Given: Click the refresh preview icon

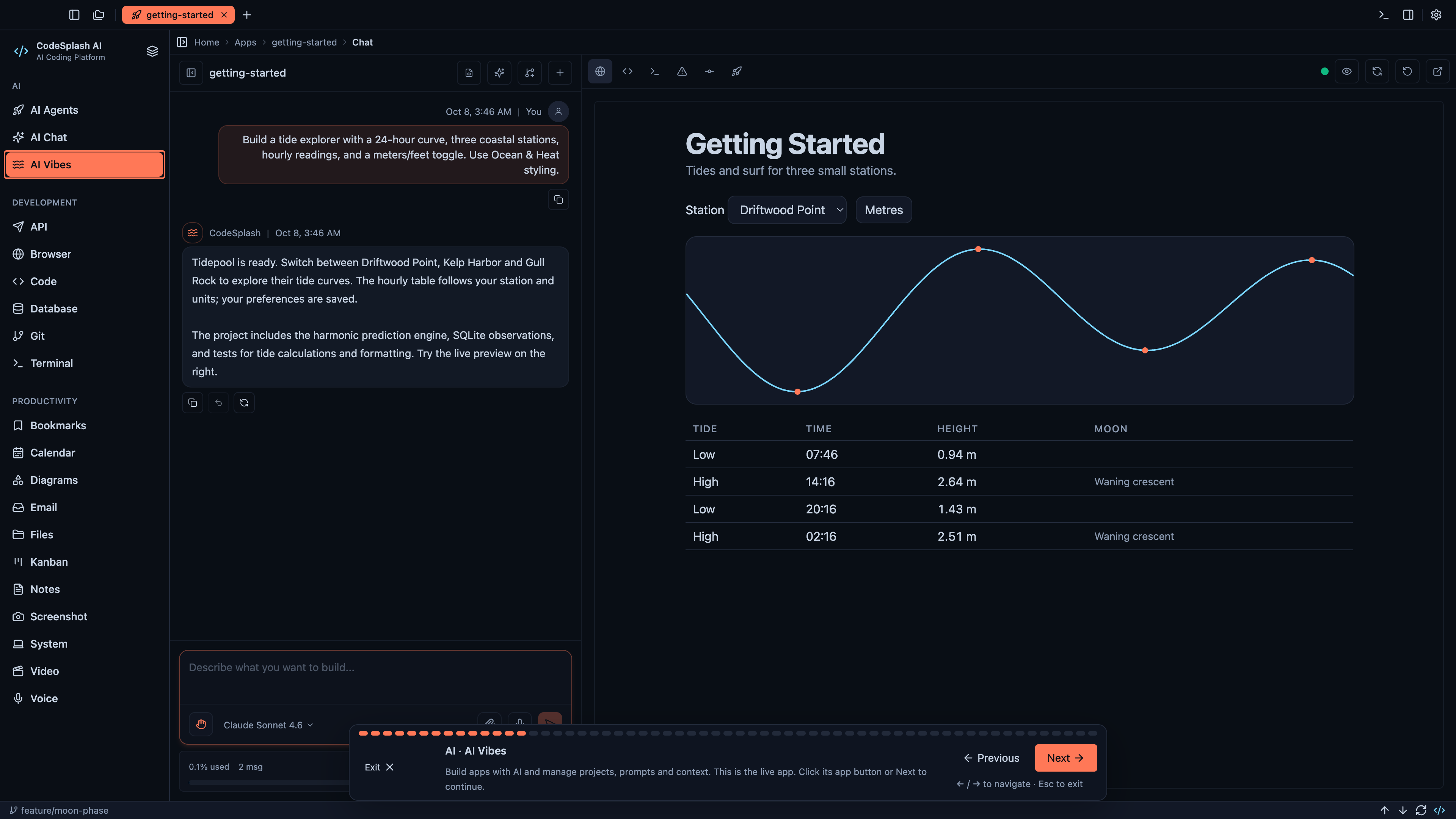Looking at the screenshot, I should click(x=1377, y=71).
